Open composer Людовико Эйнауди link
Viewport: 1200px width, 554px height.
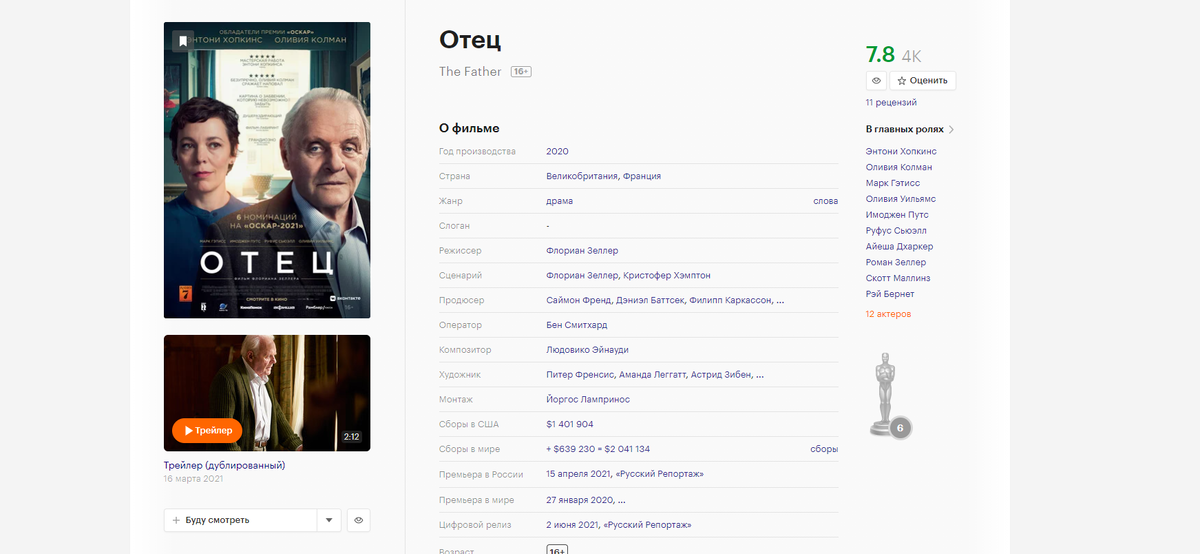[587, 350]
